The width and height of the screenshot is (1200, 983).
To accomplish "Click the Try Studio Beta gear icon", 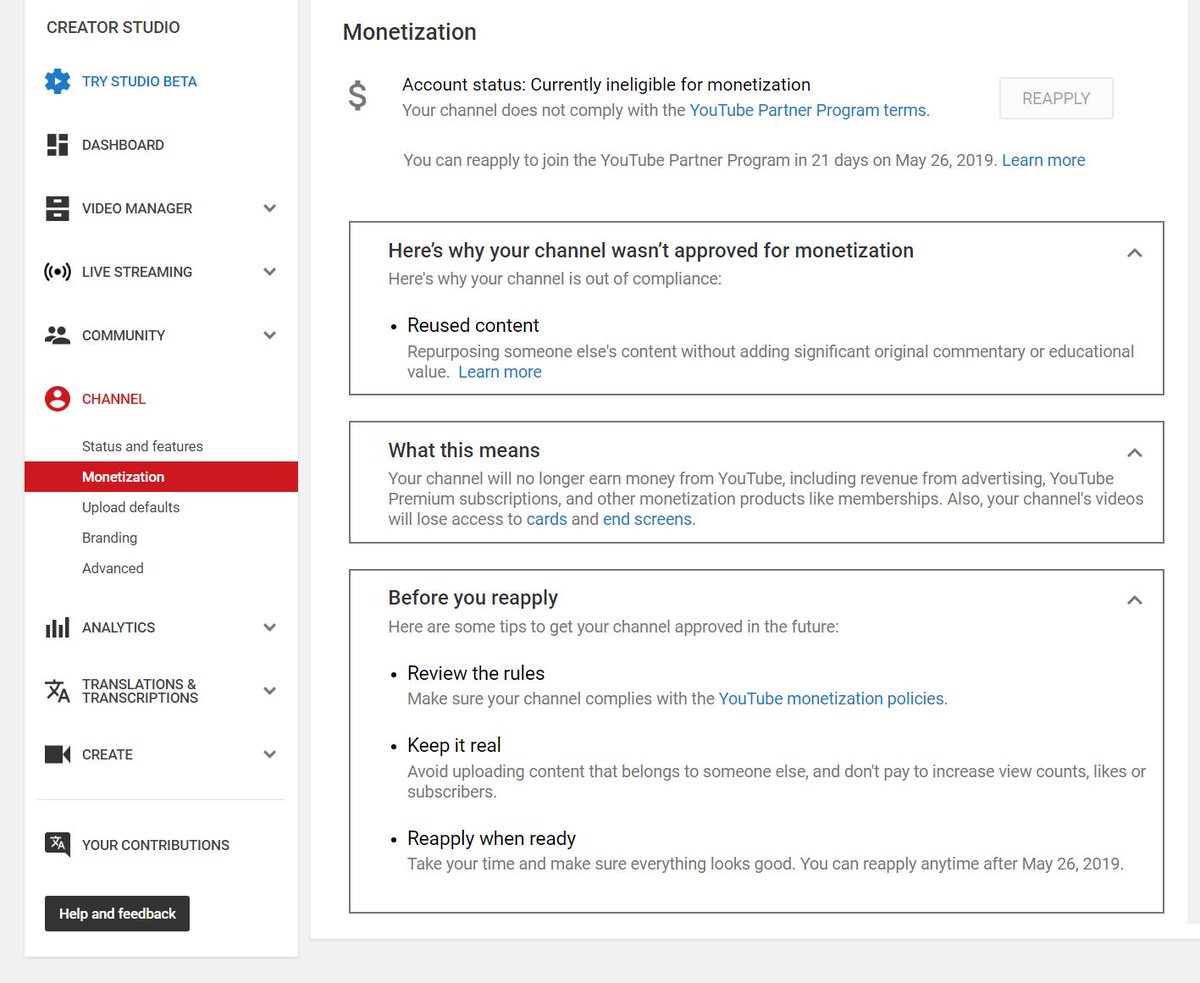I will 58,81.
